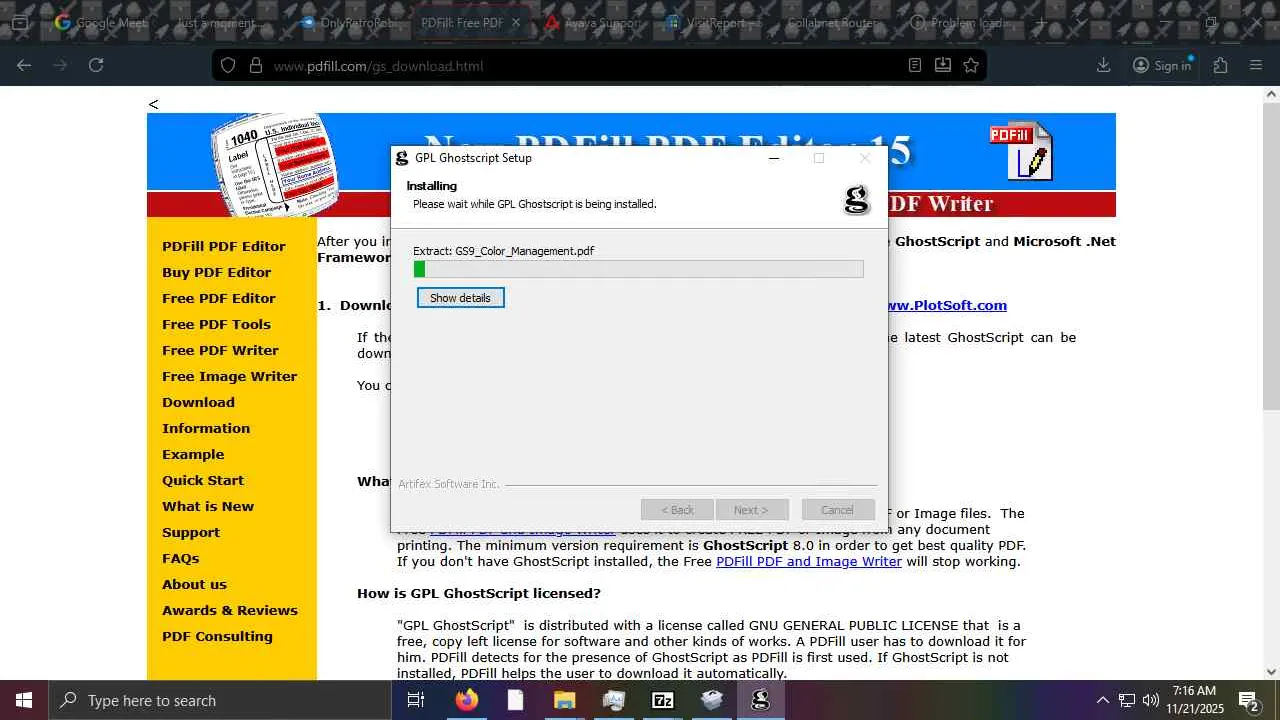Open the Quick Start sidebar link
Screen dimensions: 1280x720
coord(203,480)
